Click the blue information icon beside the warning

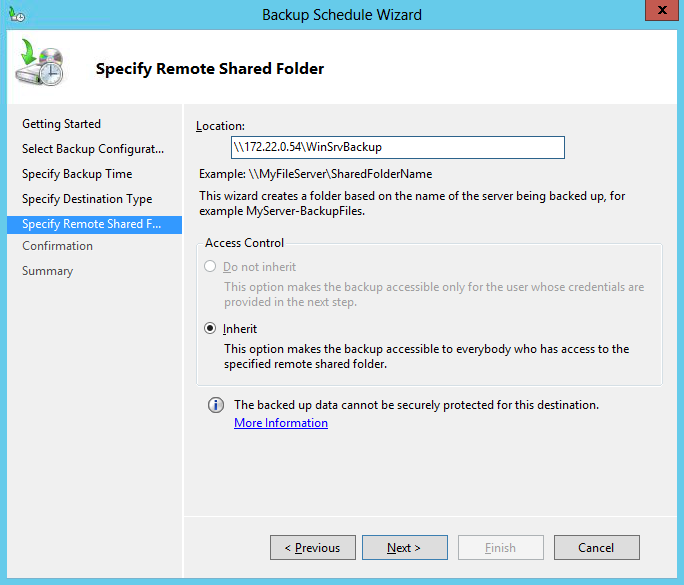pos(215,406)
